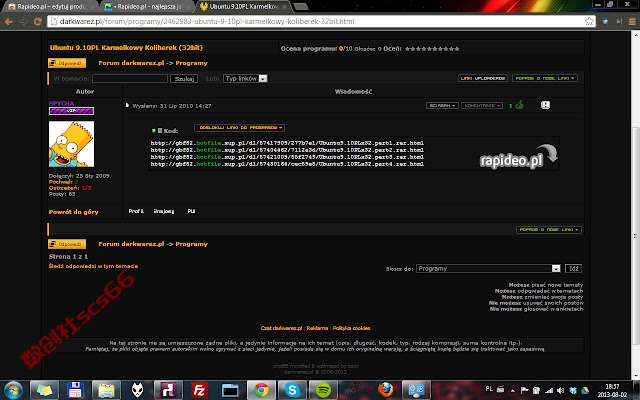Open the Czat darkwarez.pl footer link
This screenshot has width=640, height=400.
[281, 328]
